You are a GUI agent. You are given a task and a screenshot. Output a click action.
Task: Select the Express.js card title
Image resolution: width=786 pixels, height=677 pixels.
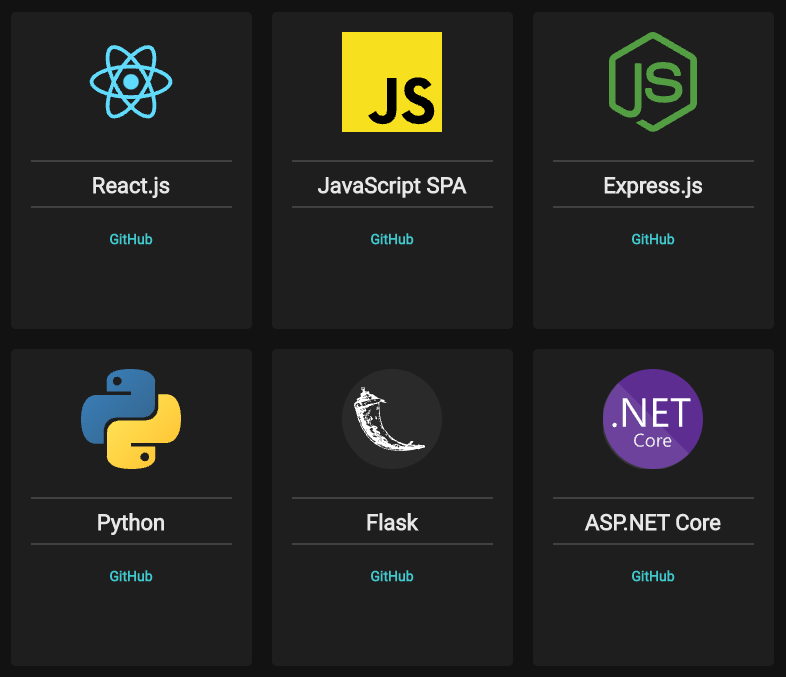tap(653, 186)
